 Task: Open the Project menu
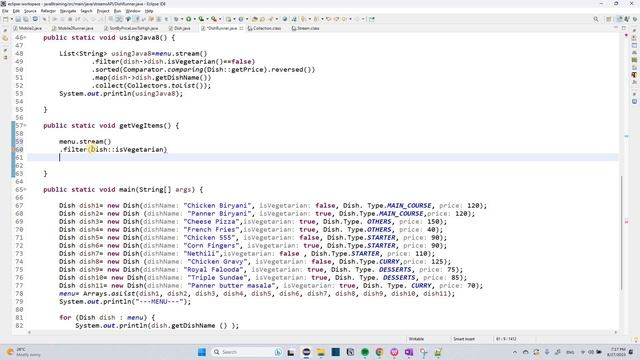coord(103,11)
